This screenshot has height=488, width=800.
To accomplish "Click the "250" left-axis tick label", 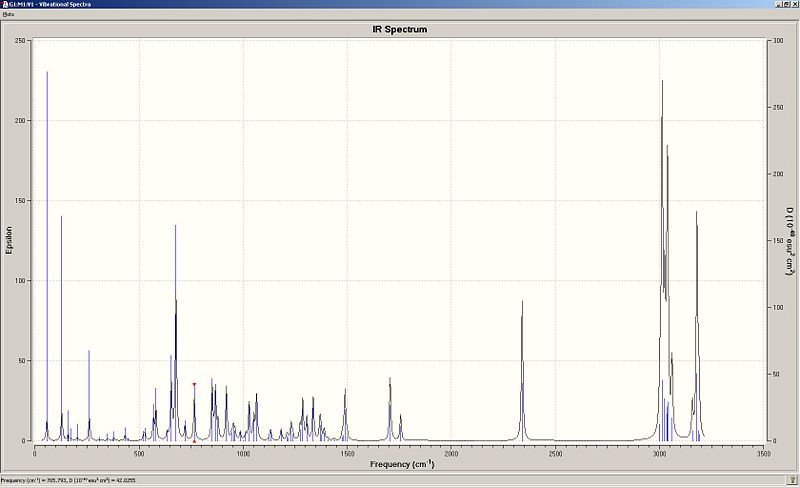I will click(20, 40).
